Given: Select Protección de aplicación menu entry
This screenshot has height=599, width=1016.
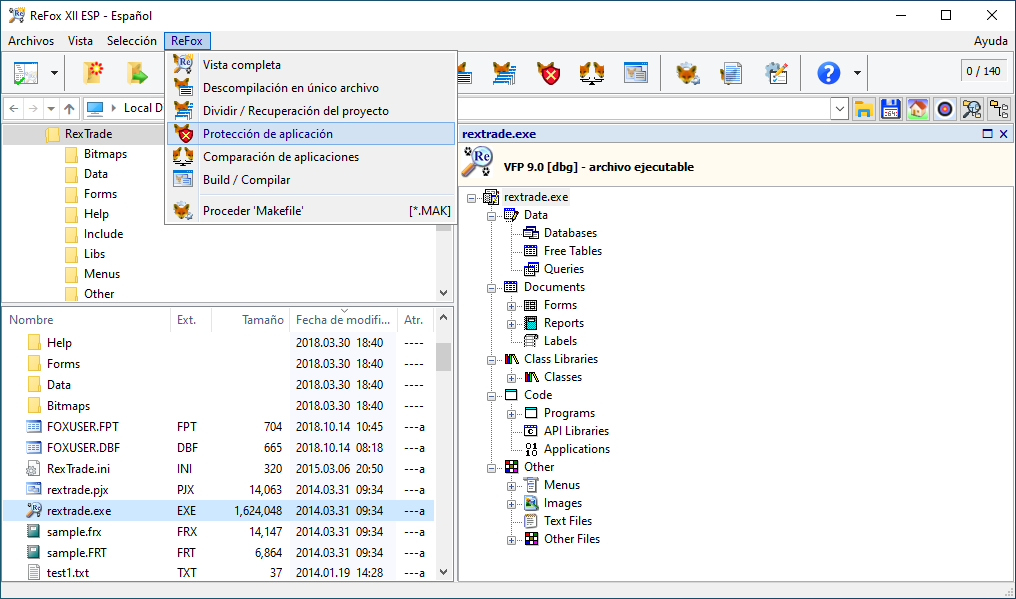Looking at the screenshot, I should (x=311, y=134).
